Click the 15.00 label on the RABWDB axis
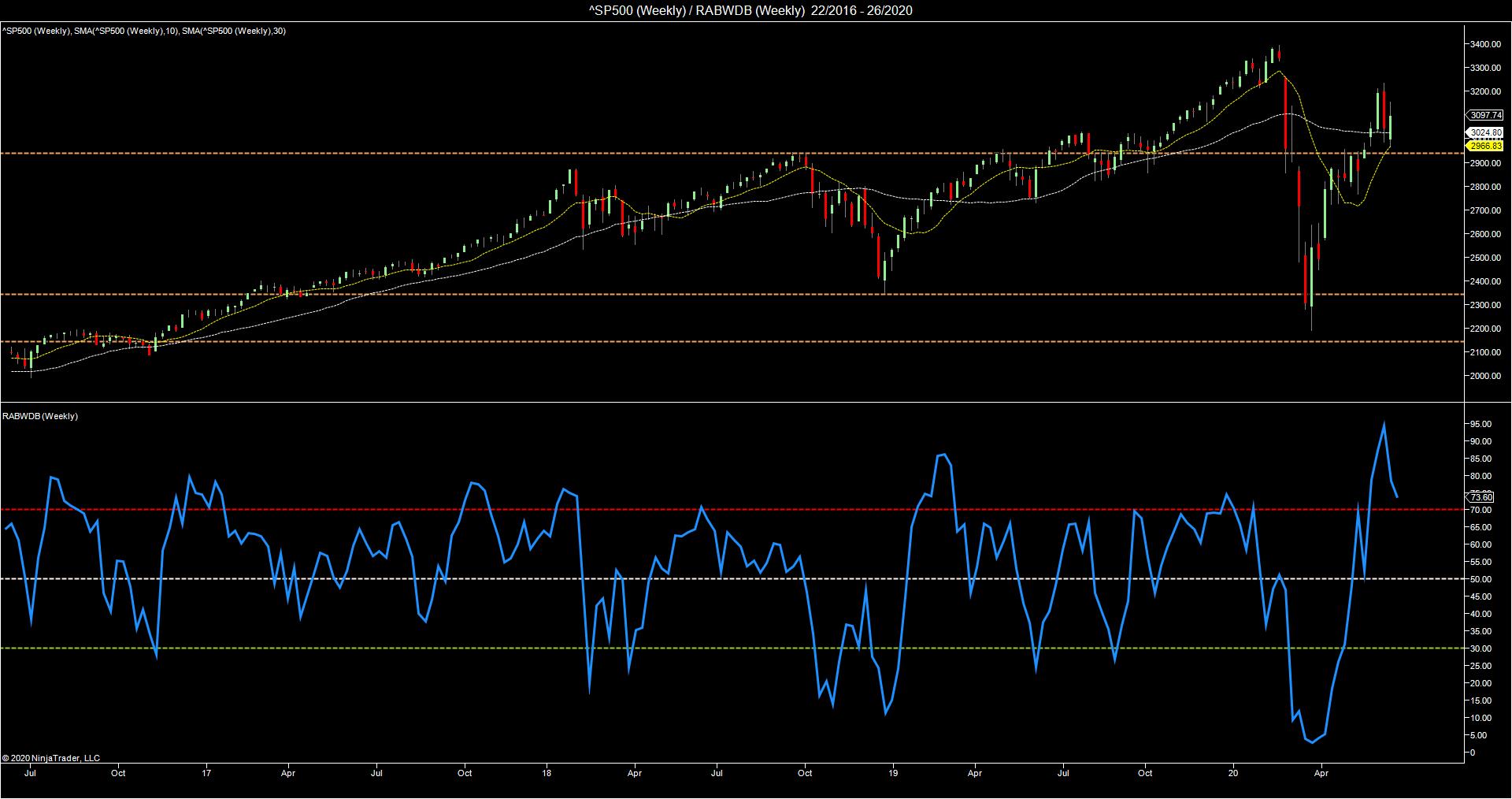 [x=1481, y=701]
